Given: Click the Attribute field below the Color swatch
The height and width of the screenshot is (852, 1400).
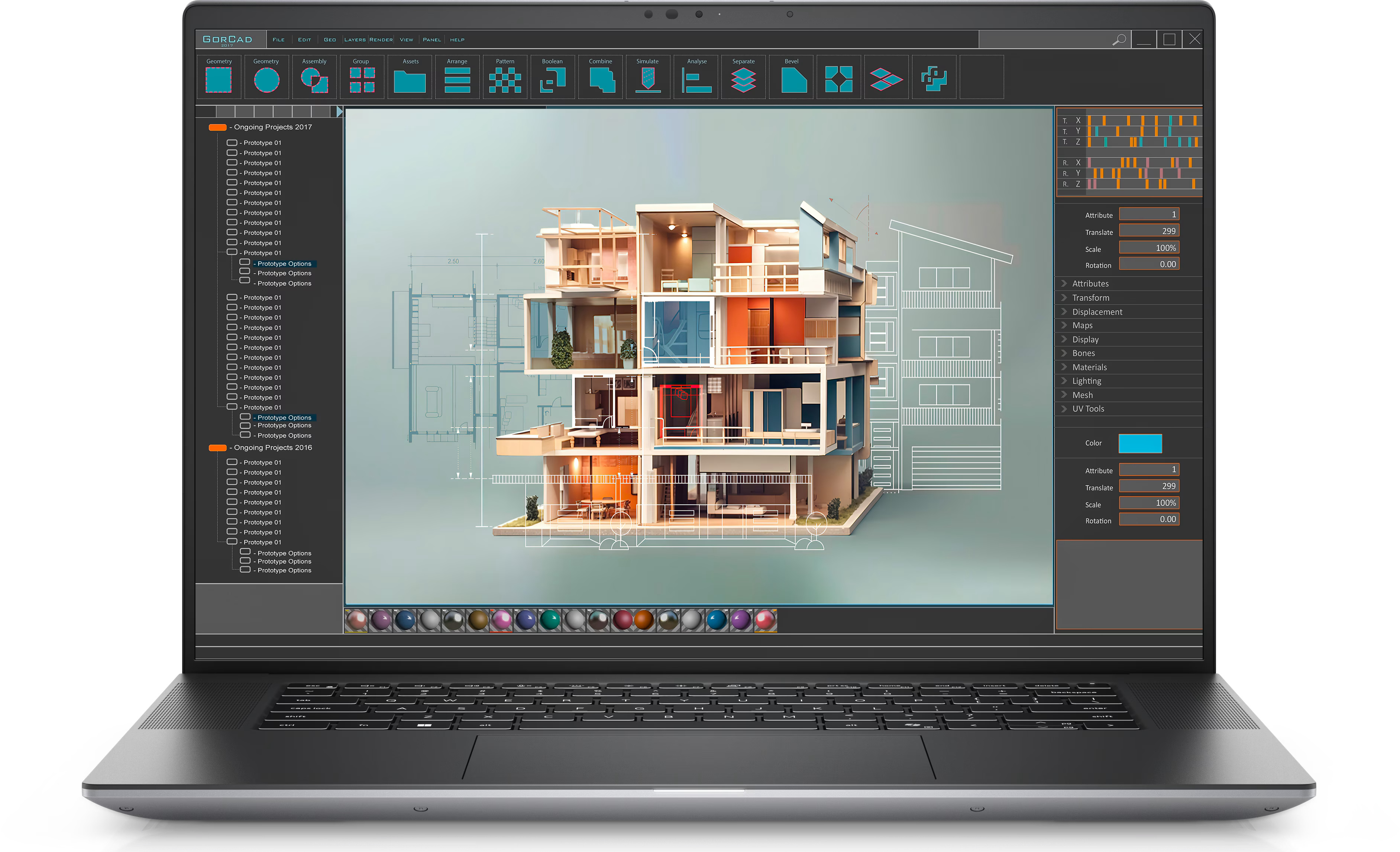Looking at the screenshot, I should [1149, 470].
